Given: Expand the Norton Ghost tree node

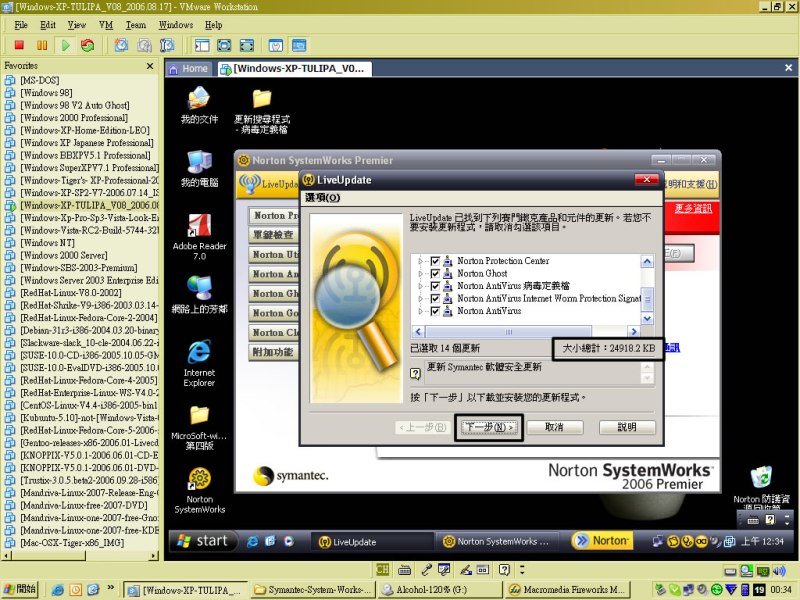Looking at the screenshot, I should tap(421, 273).
